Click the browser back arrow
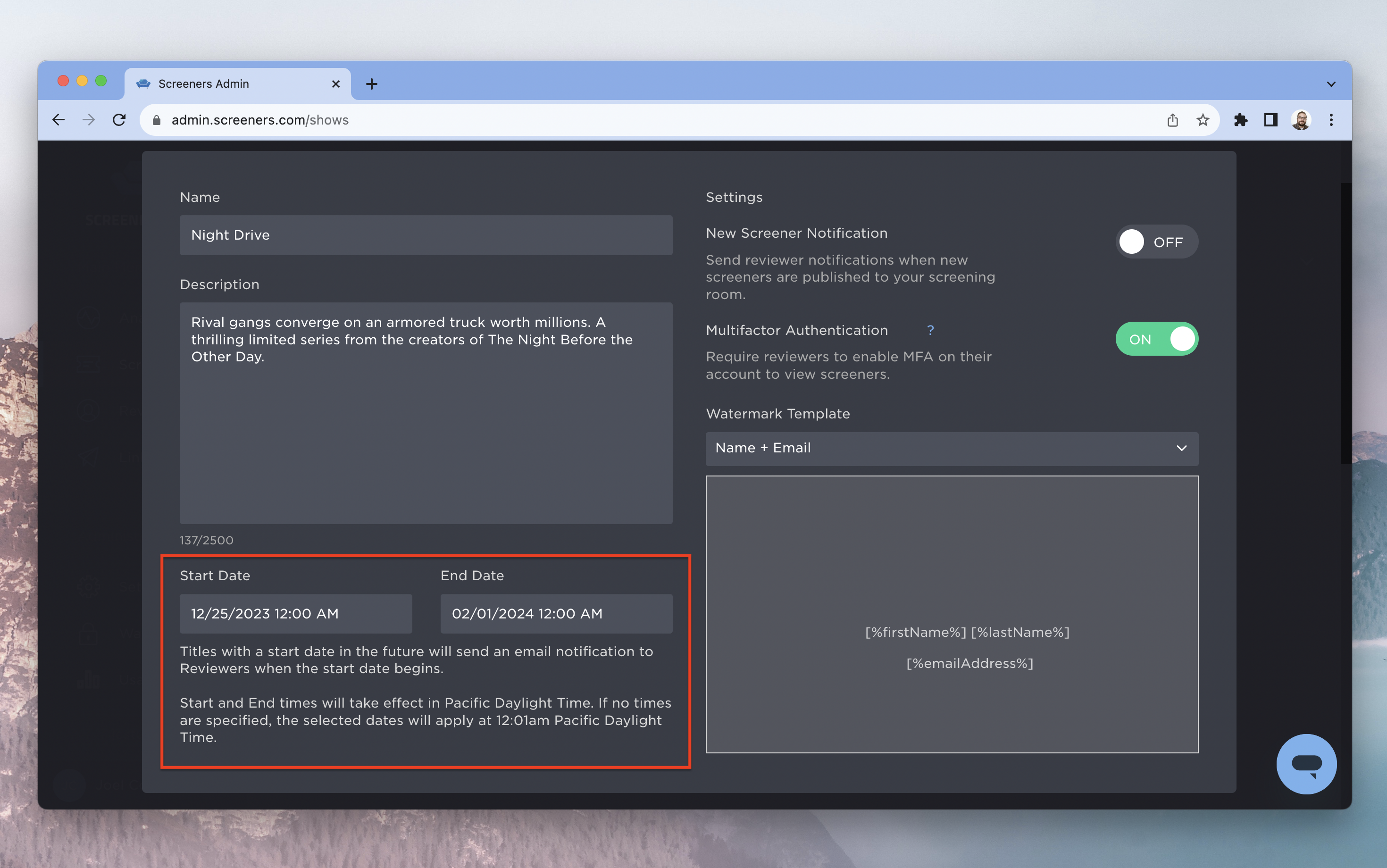 [58, 120]
